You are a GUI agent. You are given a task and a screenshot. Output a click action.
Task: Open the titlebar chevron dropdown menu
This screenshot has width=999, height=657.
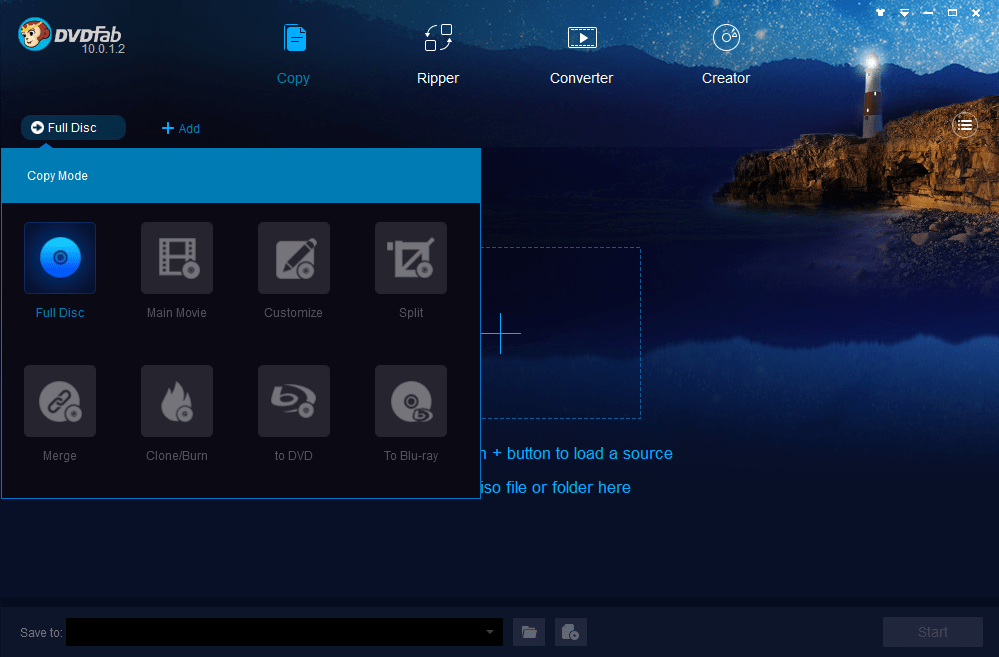pos(903,12)
